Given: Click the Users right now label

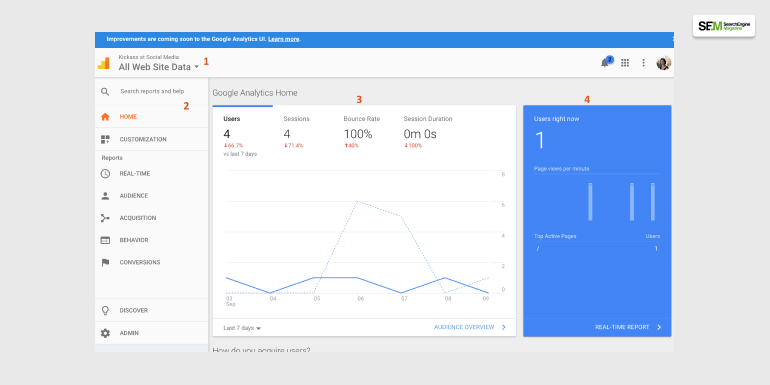Looking at the screenshot, I should pos(556,119).
